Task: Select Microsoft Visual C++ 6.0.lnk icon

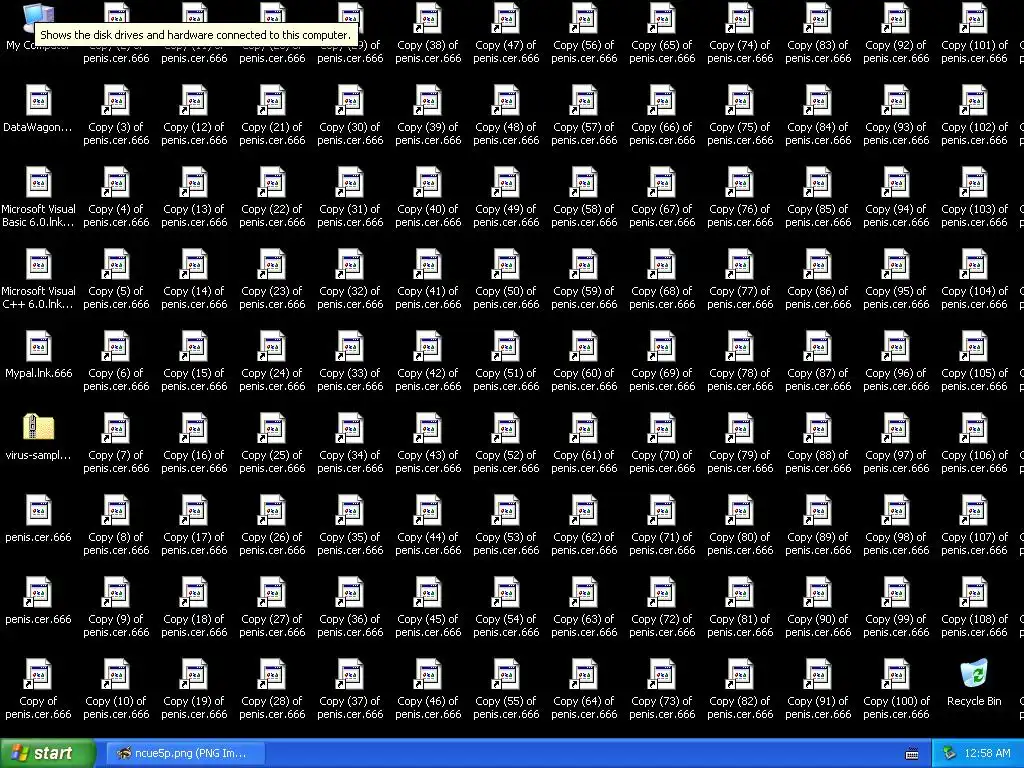Action: pos(38,265)
